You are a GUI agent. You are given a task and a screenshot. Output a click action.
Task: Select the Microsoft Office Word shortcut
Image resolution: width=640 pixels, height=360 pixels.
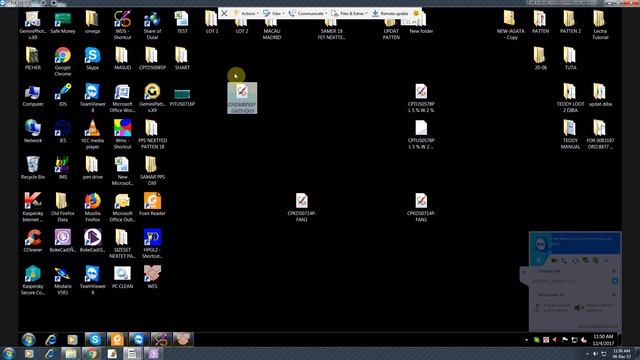coord(122,98)
